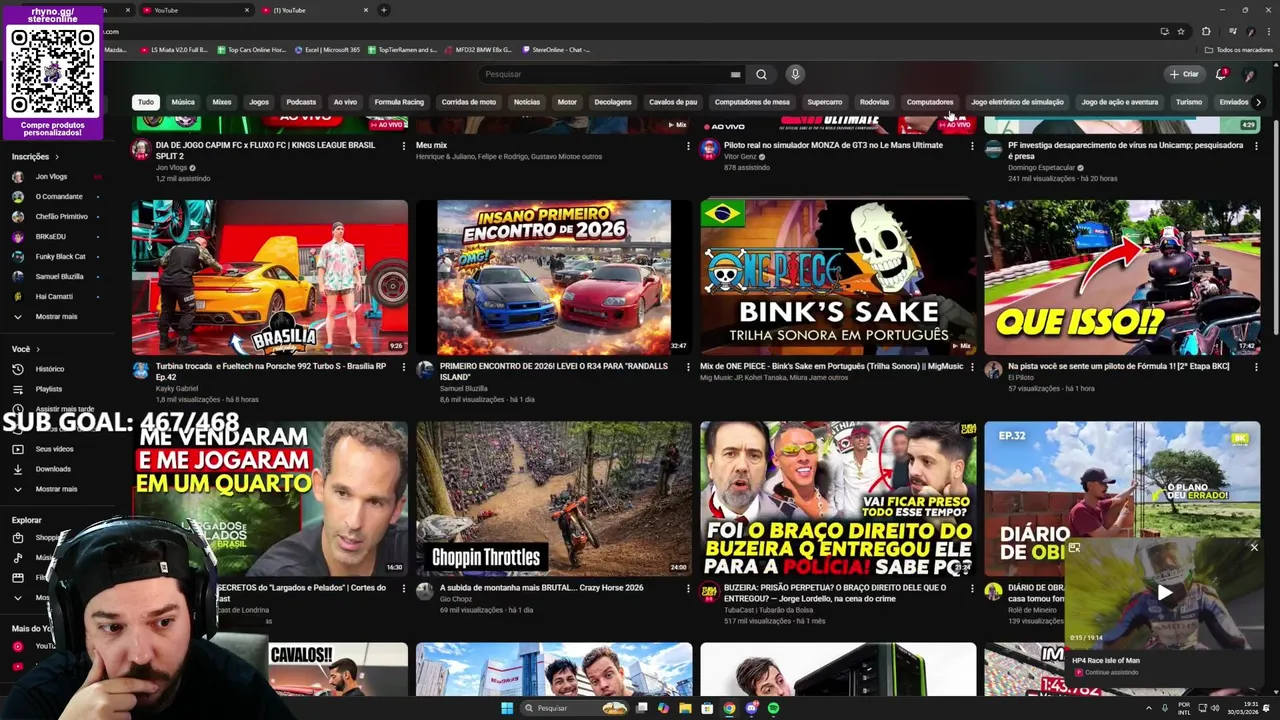Viewport: 1280px width, 720px height.
Task: Open Seus vídeos in the sidebar
Action: point(54,449)
